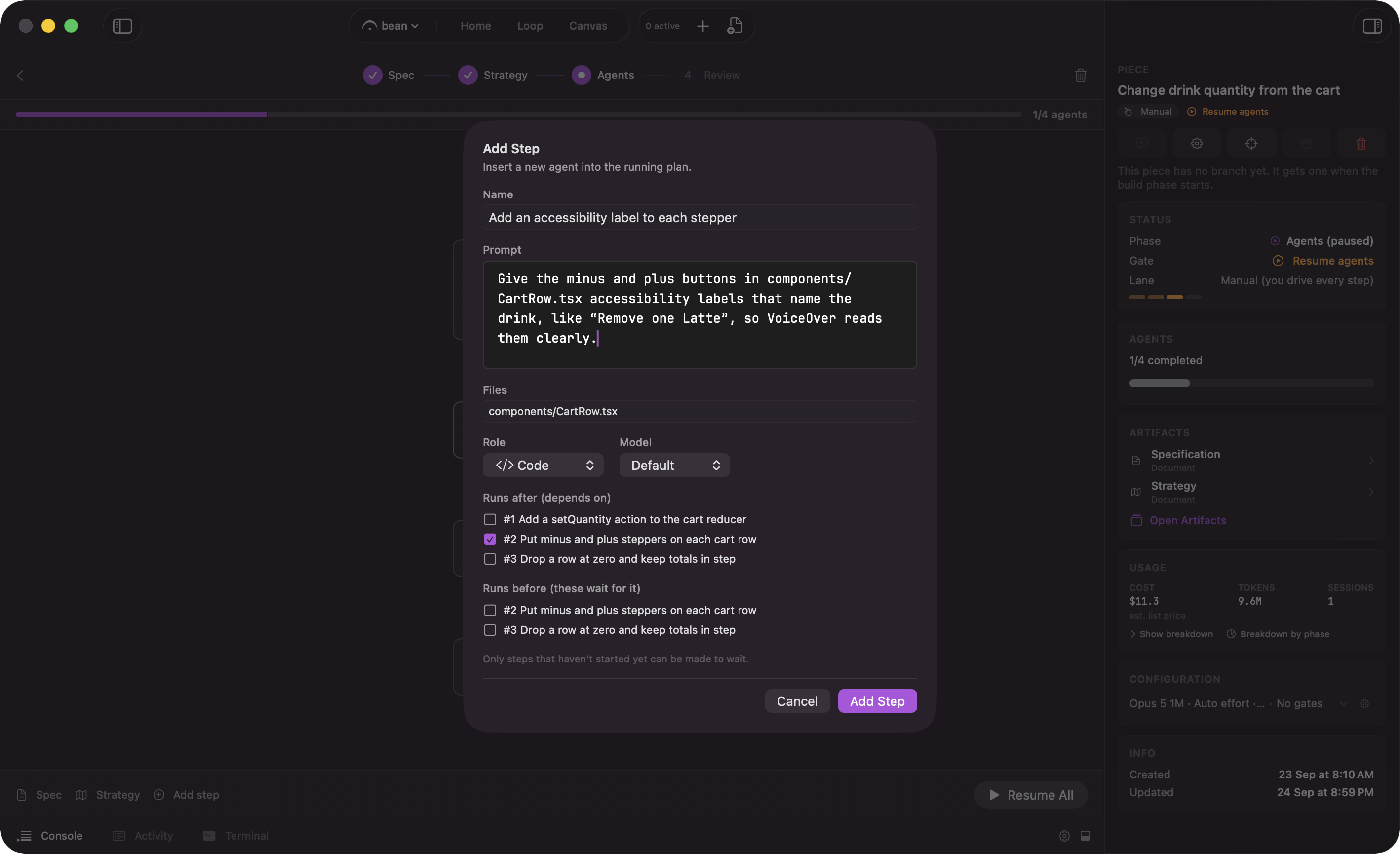Screen dimensions: 1400x854
Task: Open the bean project dropdown
Action: 391,26
